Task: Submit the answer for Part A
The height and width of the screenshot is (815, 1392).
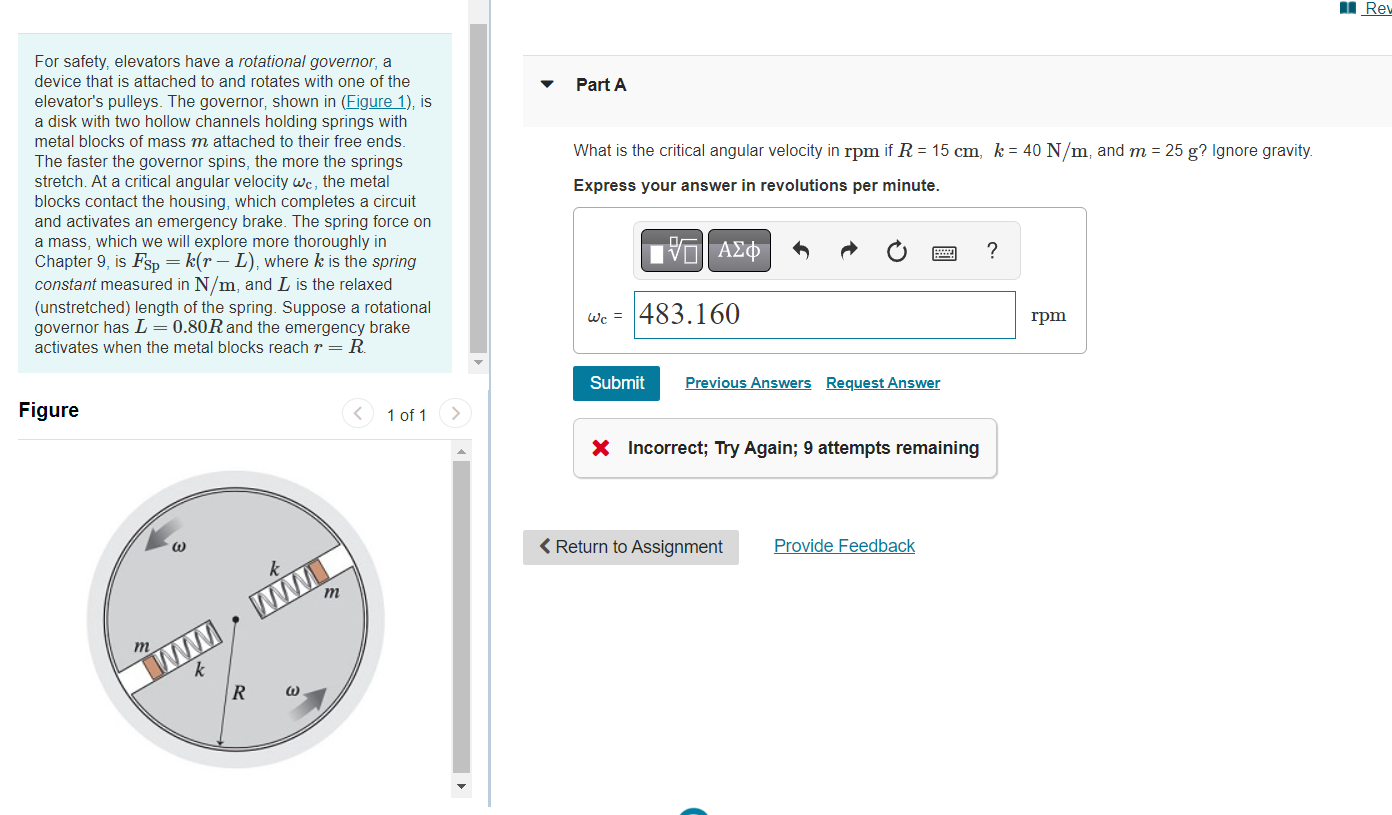Action: pyautogui.click(x=616, y=383)
